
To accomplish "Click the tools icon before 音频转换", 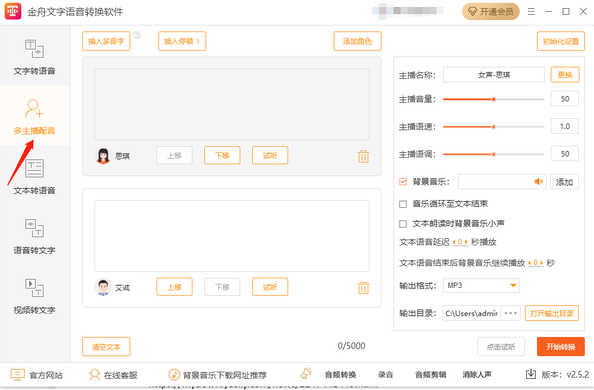I will pyautogui.click(x=306, y=374).
